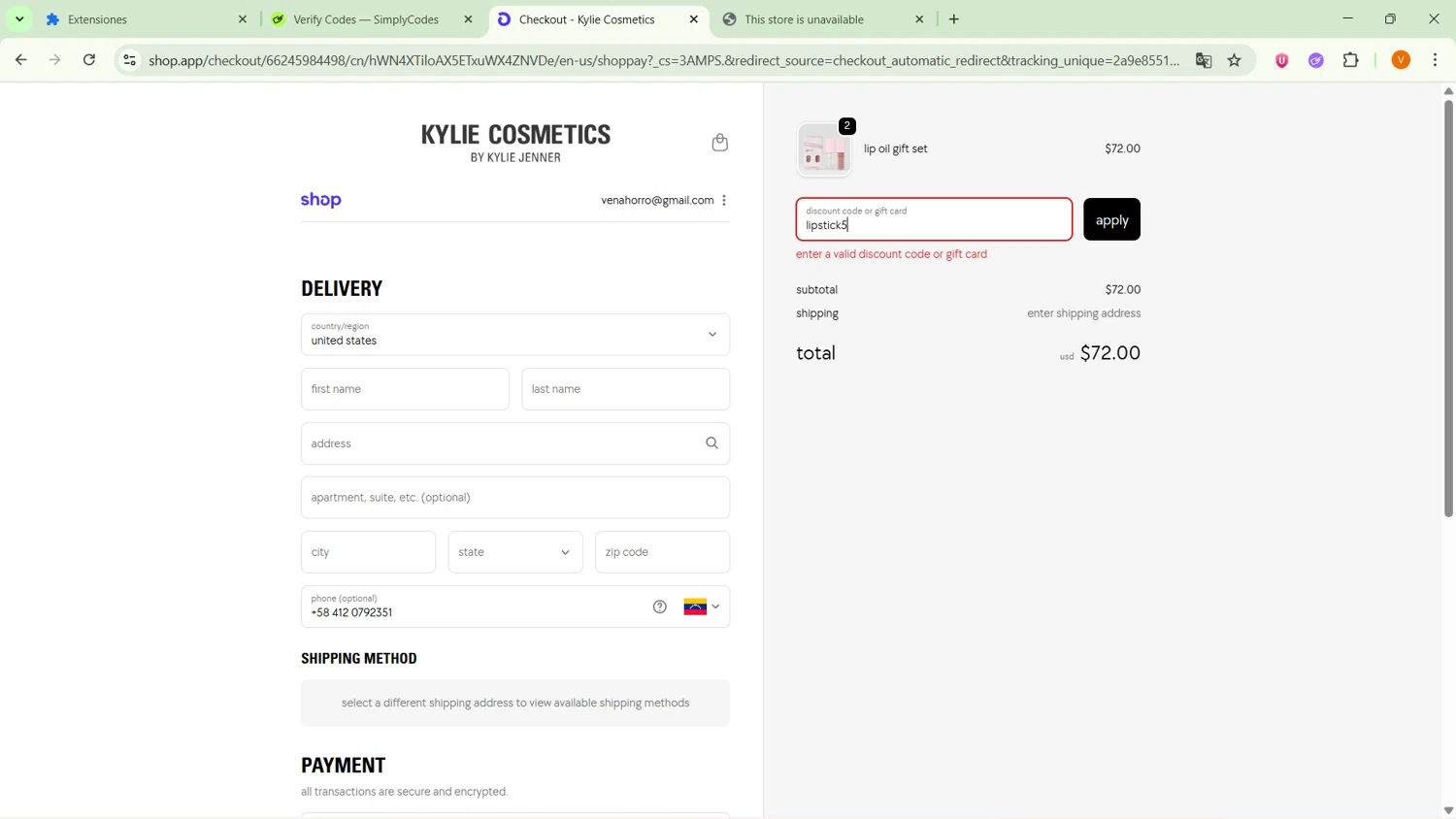1456x819 pixels.
Task: Click the Kylie Cosmetics logo
Action: [x=515, y=143]
